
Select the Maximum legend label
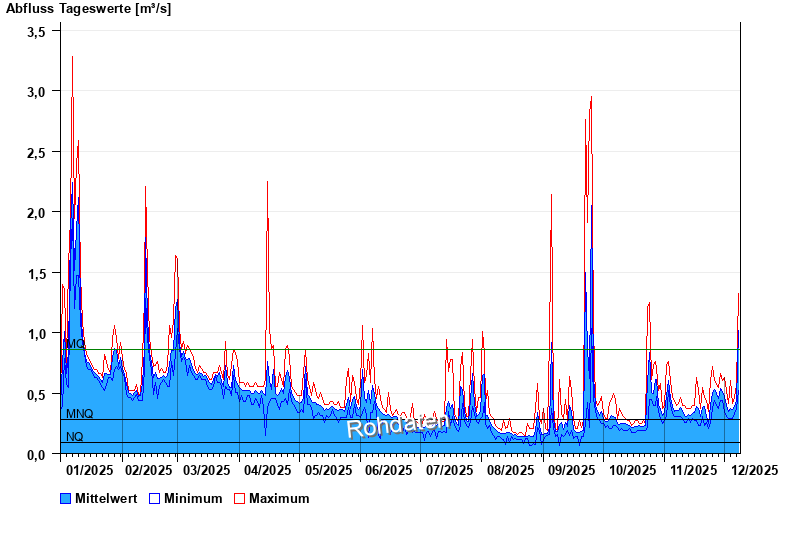[279, 498]
